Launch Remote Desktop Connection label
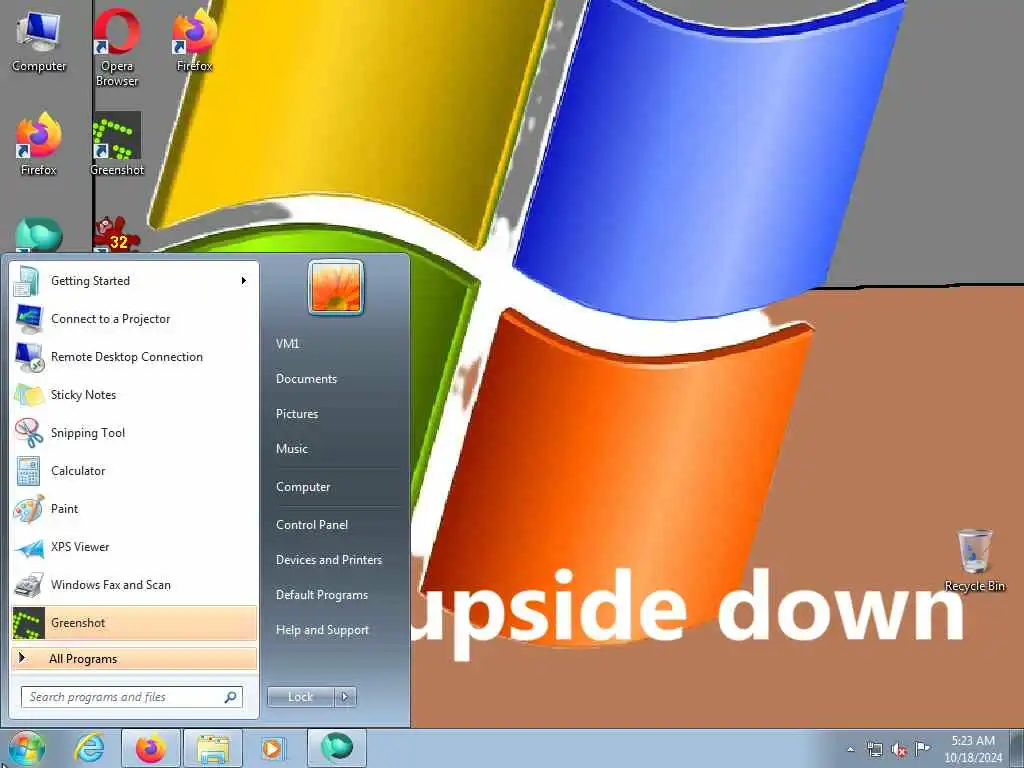Screen dimensions: 1024x768 (127, 357)
